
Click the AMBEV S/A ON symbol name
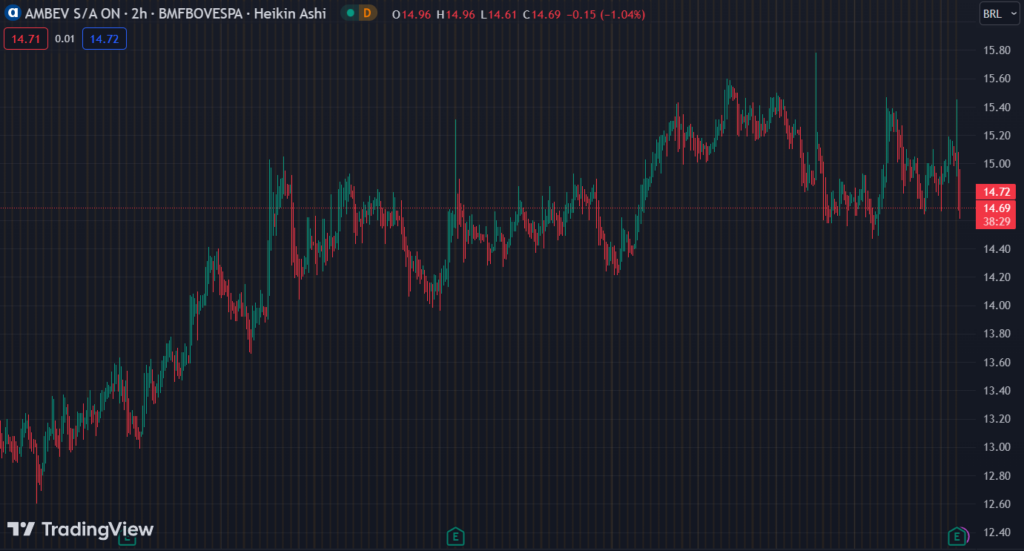tap(72, 14)
